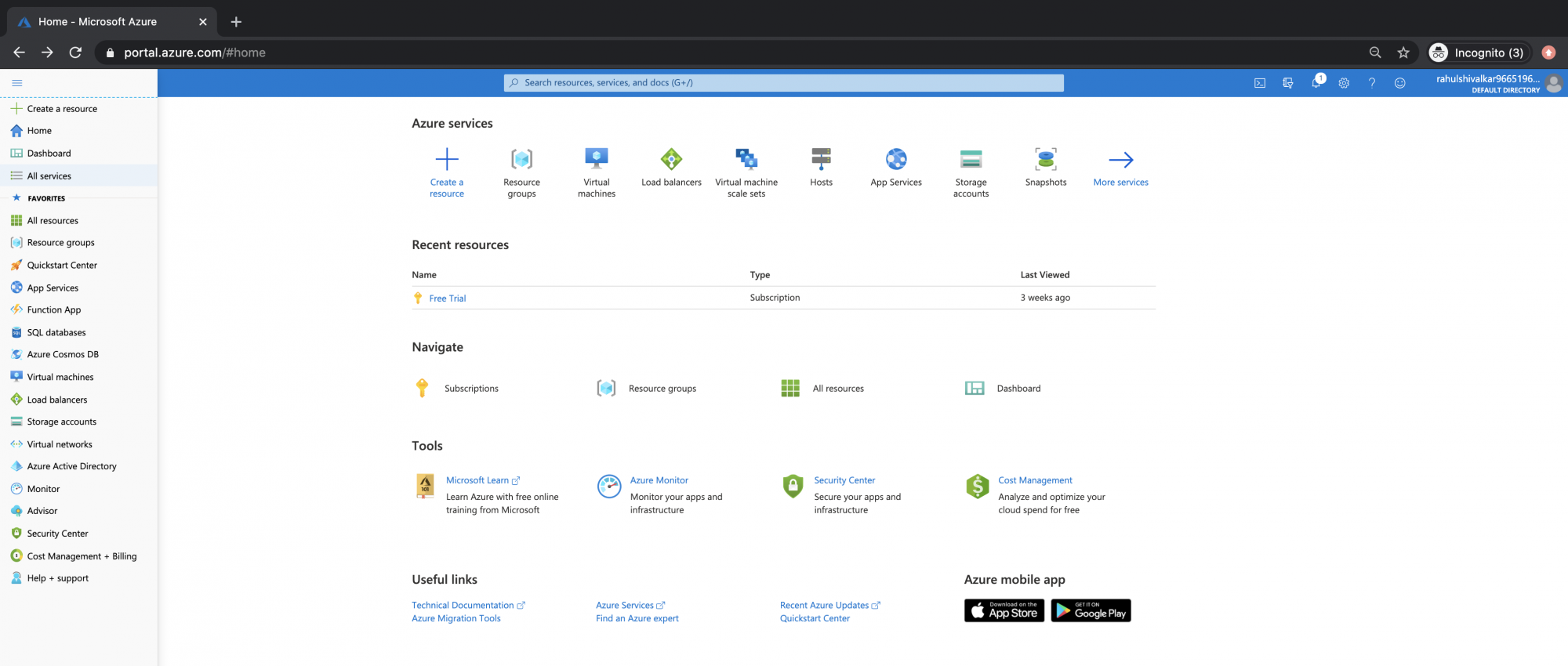Screen dimensions: 1568x666
Task: Open Cost Management + Billing in sidebar
Action: pyautogui.click(x=82, y=556)
